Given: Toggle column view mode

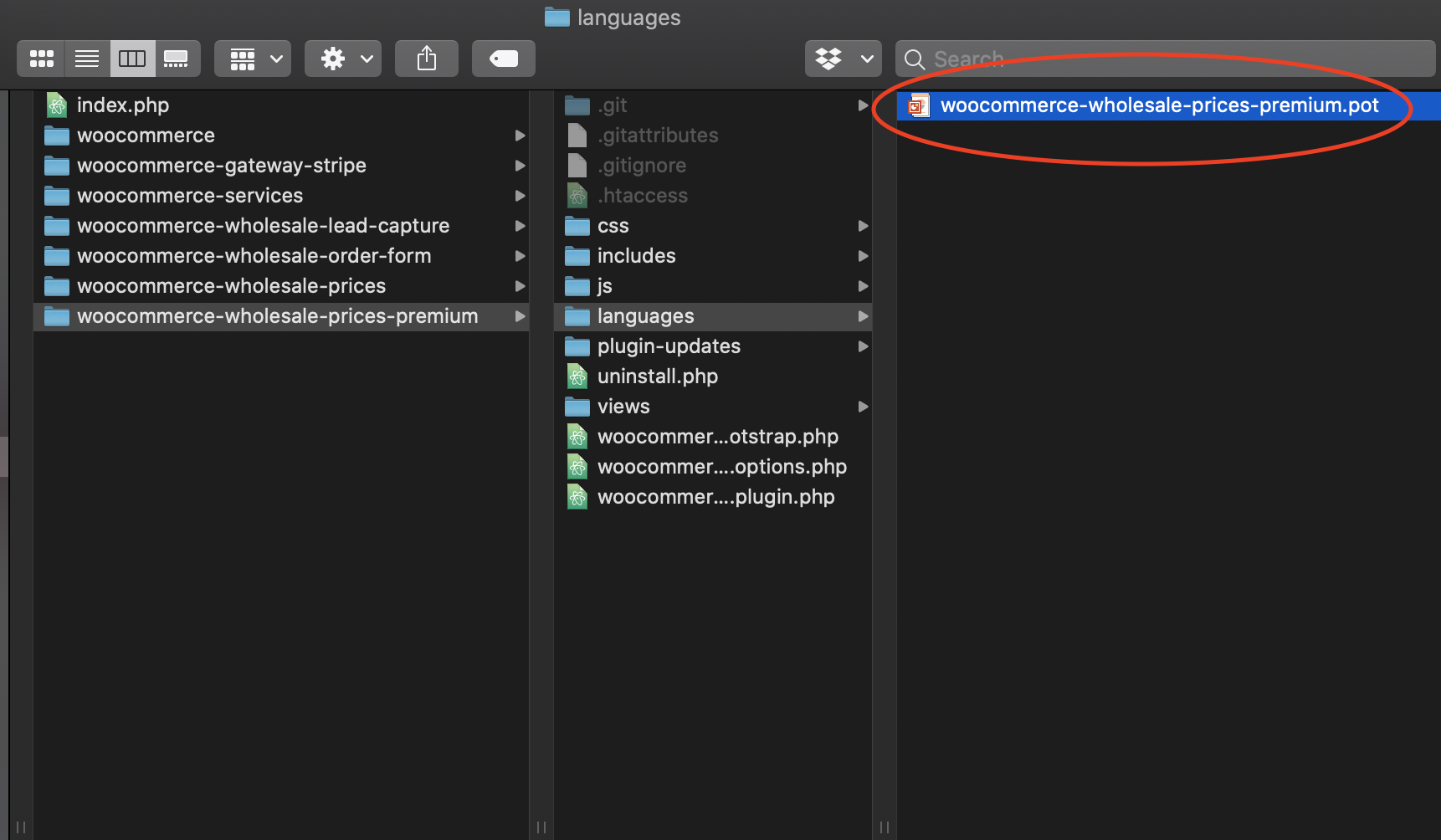Looking at the screenshot, I should [x=131, y=59].
